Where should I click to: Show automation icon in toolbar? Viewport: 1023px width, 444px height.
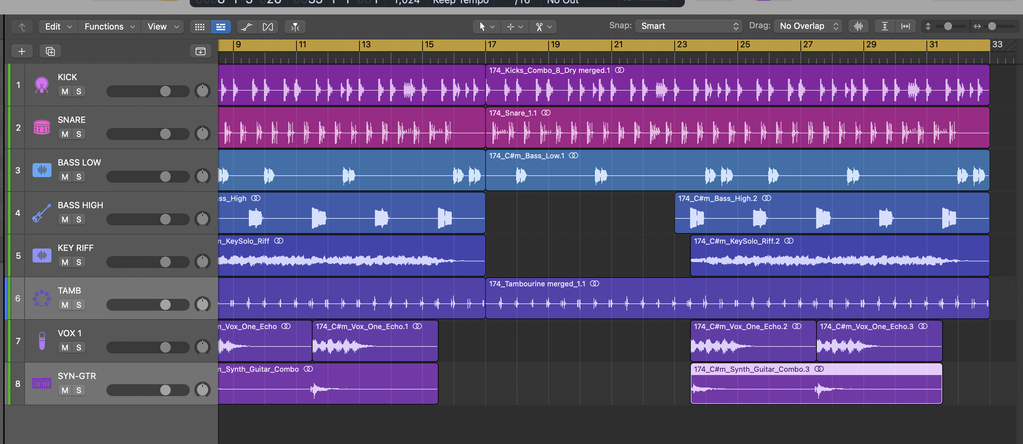point(246,27)
